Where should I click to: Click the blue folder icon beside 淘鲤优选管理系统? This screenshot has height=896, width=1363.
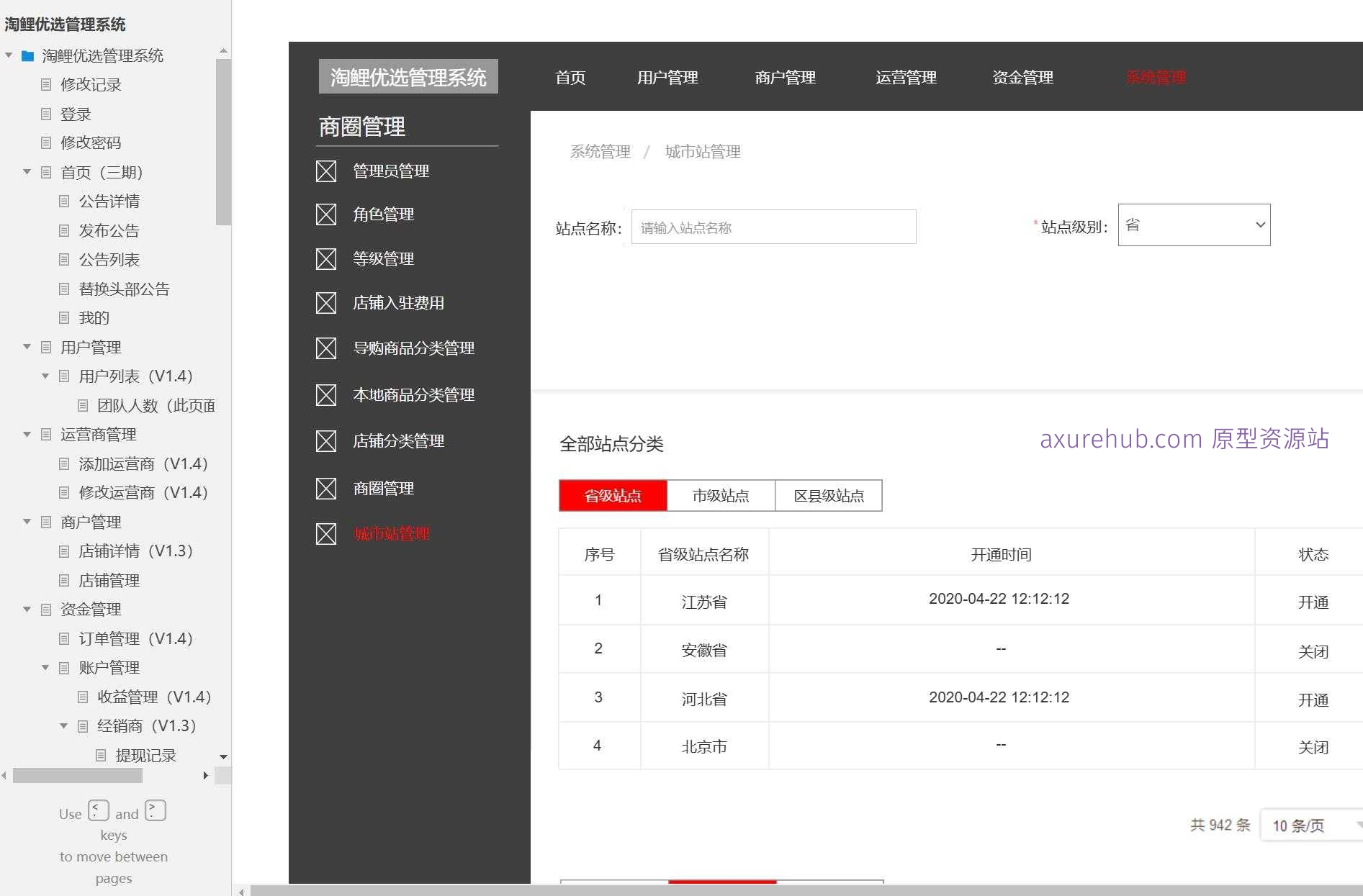point(27,55)
